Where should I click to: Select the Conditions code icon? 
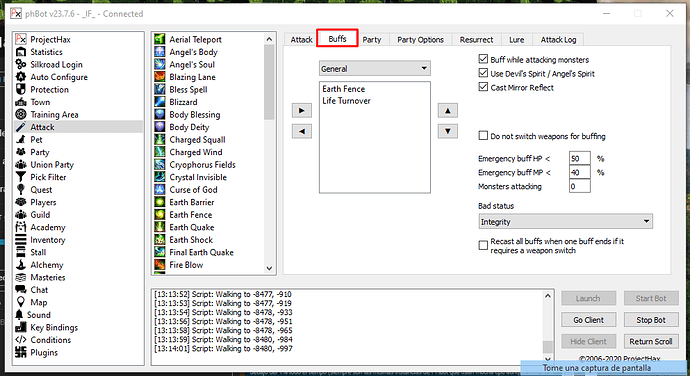pyautogui.click(x=21, y=340)
